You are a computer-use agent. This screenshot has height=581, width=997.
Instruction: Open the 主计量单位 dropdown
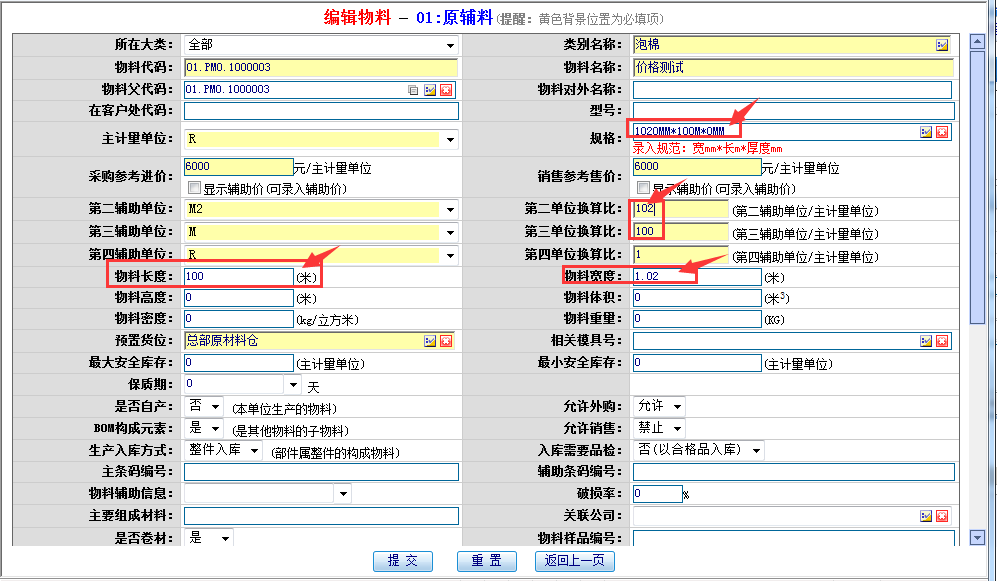click(450, 139)
